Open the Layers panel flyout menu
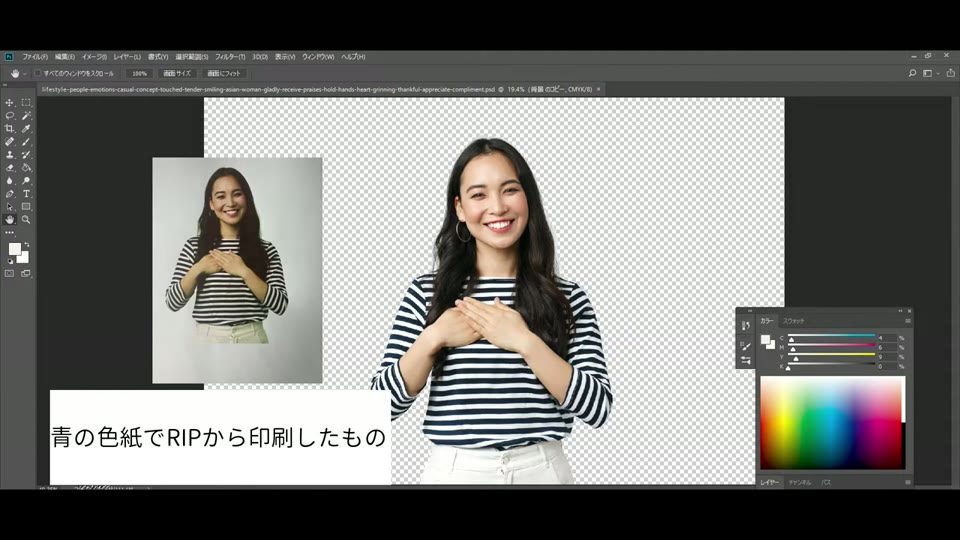960x540 pixels. [x=907, y=482]
